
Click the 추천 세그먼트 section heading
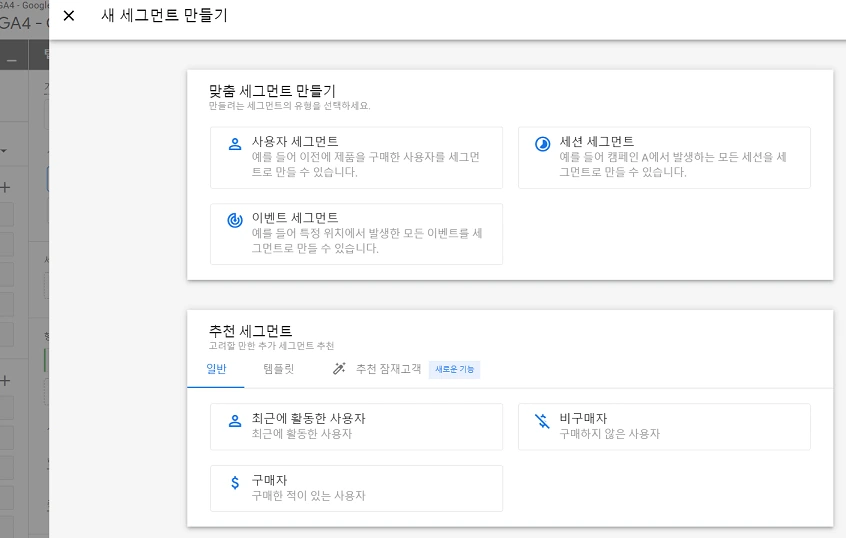[x=250, y=331]
